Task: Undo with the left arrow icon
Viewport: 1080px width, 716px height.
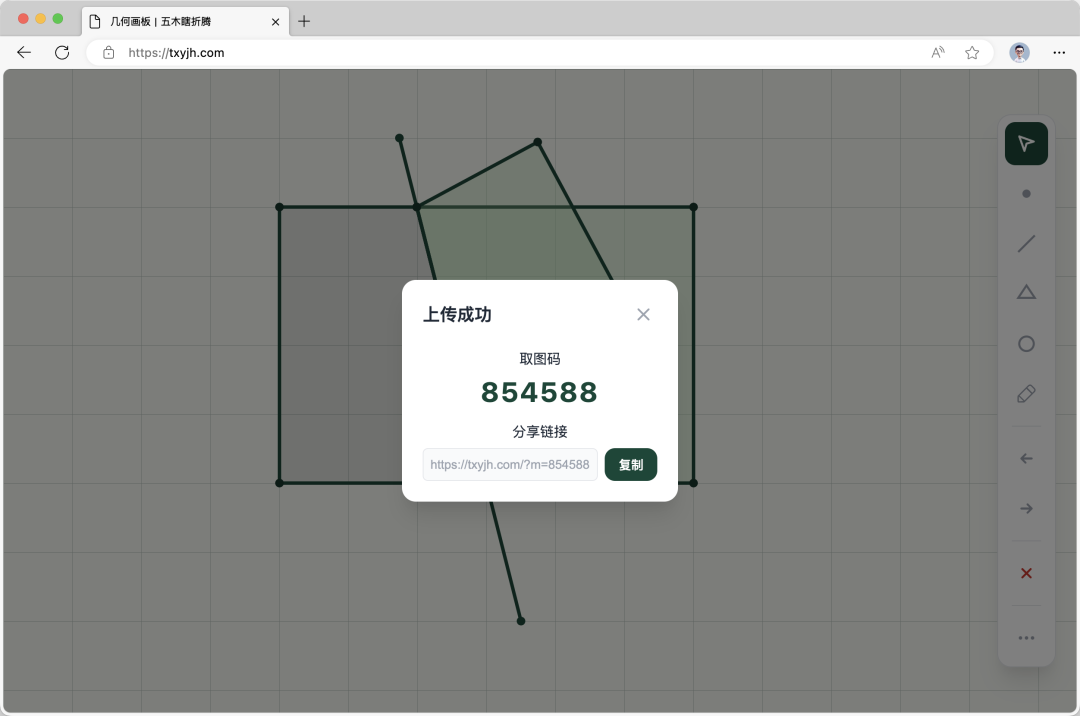Action: click(x=1026, y=459)
